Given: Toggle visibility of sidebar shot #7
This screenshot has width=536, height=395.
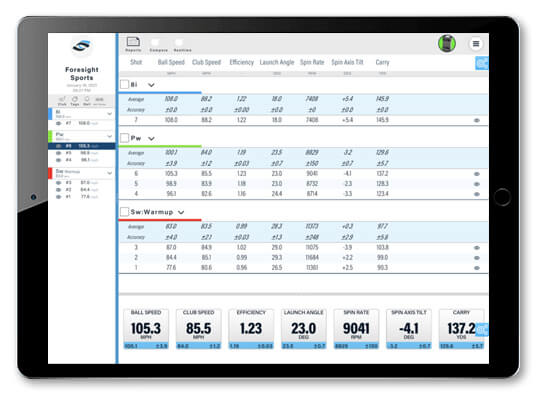Looking at the screenshot, I should (x=58, y=123).
